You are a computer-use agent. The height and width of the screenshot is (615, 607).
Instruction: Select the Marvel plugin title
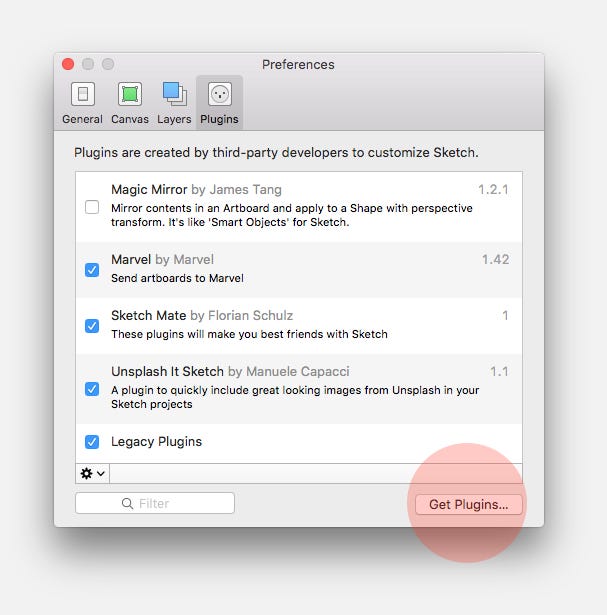[x=131, y=259]
